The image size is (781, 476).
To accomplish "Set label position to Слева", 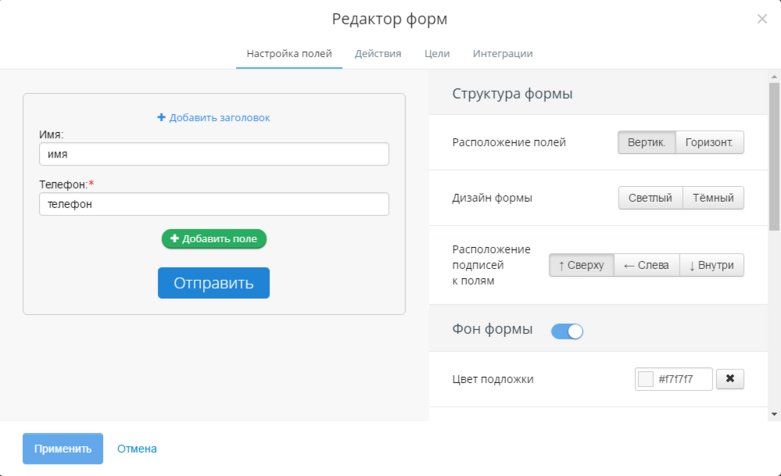I will click(x=647, y=265).
